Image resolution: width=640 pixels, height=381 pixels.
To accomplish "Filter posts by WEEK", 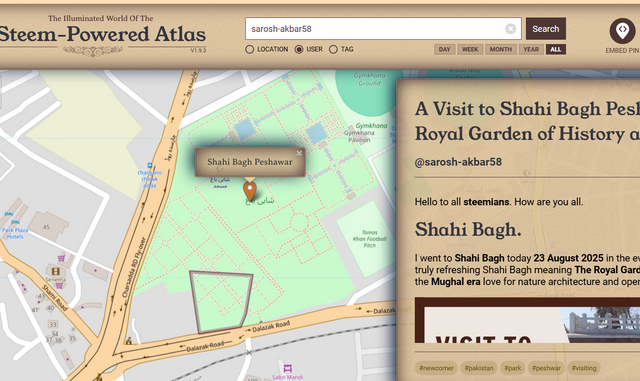I will coord(470,49).
